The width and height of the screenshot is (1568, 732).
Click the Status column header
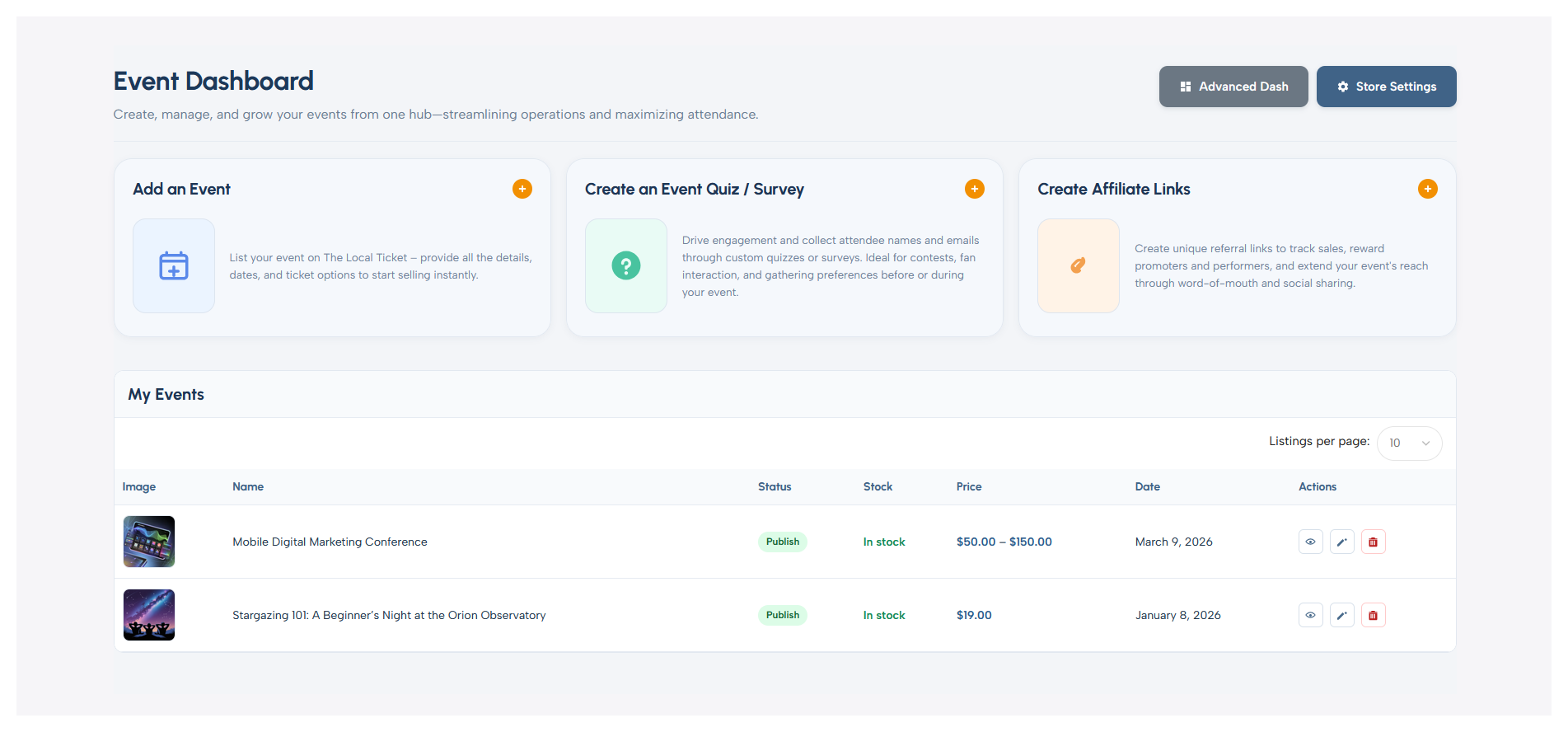[775, 486]
